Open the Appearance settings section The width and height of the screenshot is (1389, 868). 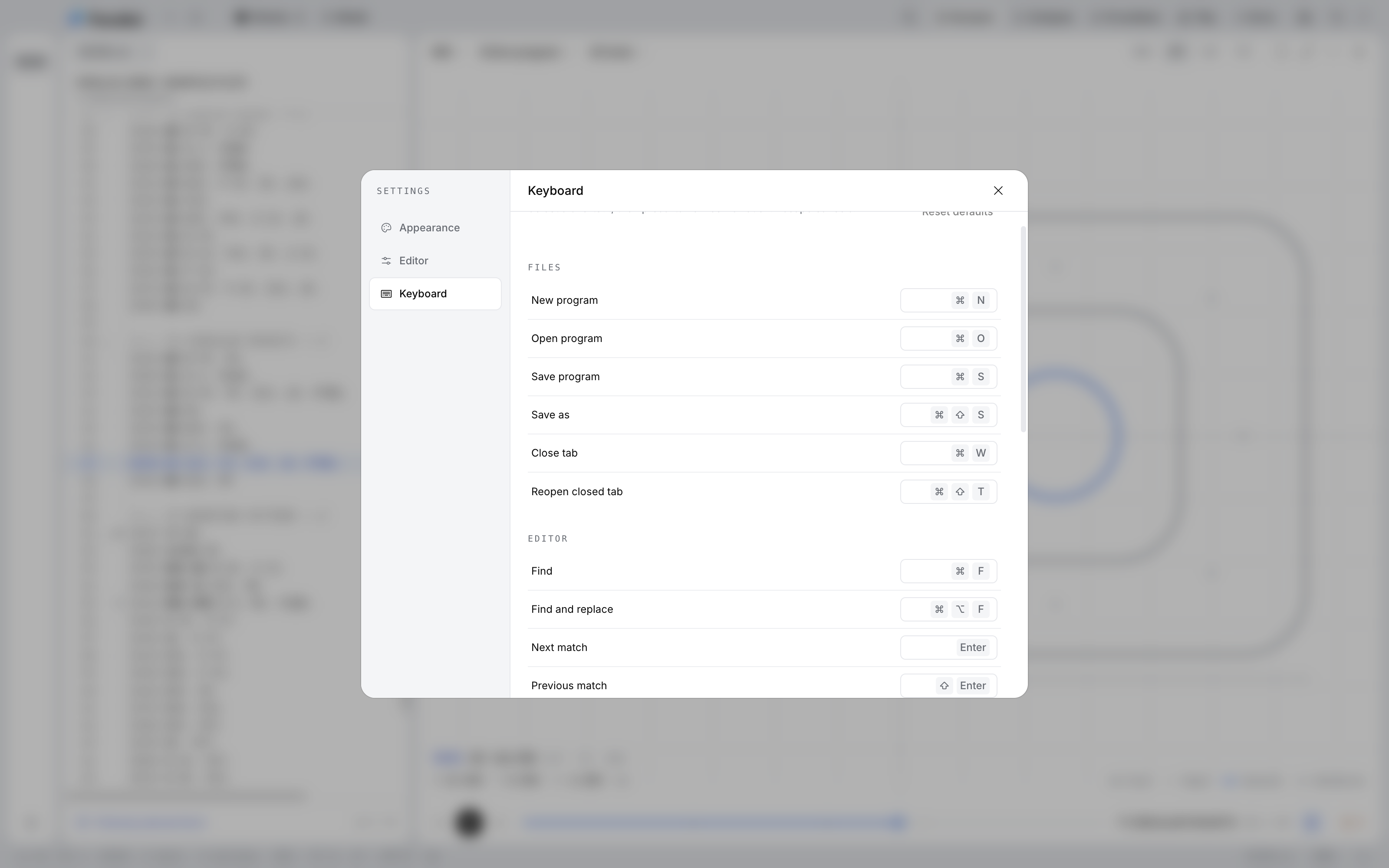[x=435, y=228]
